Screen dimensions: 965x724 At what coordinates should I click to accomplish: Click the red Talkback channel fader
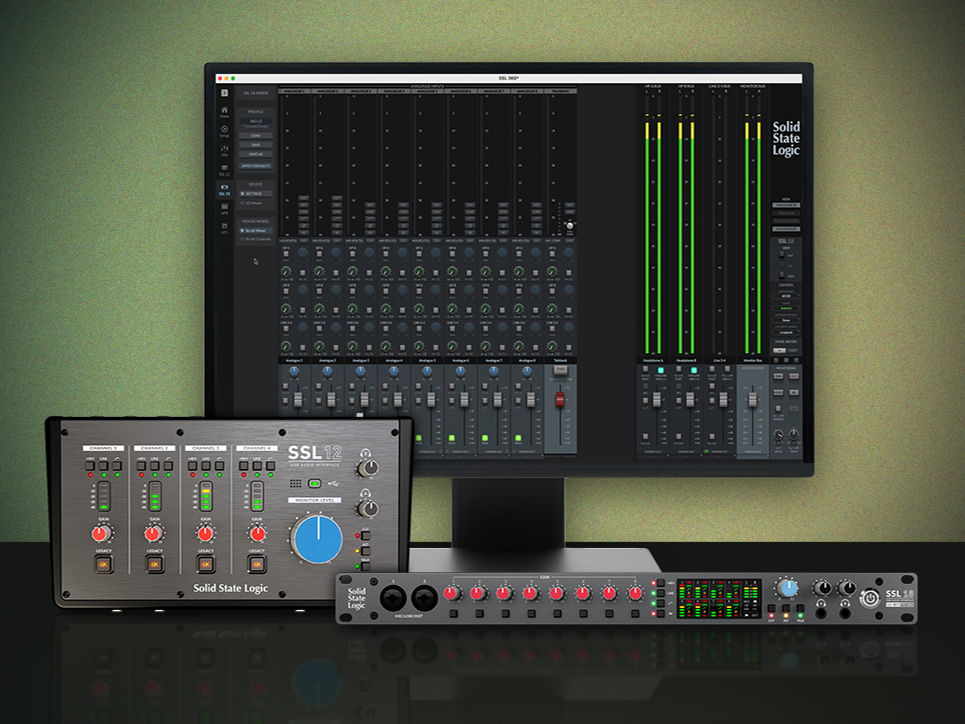coord(558,398)
